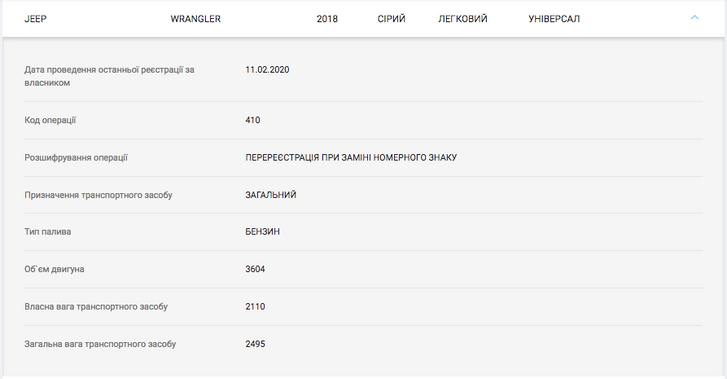Collapse the vehicle details with the chevron icon
The image size is (727, 379).
click(x=694, y=18)
